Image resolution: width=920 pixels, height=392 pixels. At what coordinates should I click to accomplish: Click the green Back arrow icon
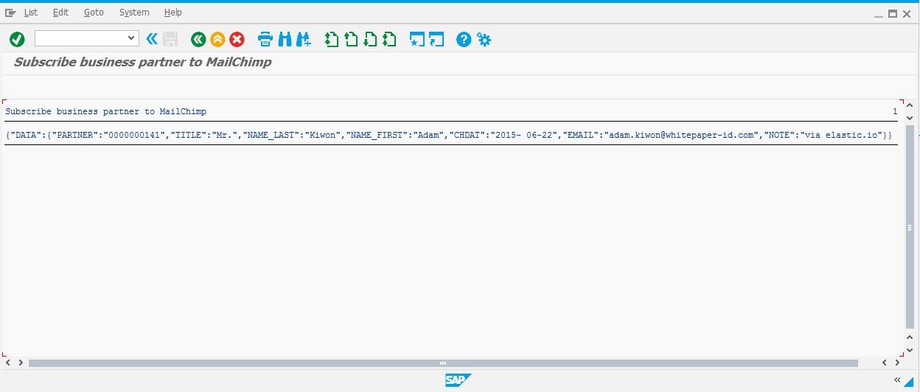pyautogui.click(x=198, y=39)
